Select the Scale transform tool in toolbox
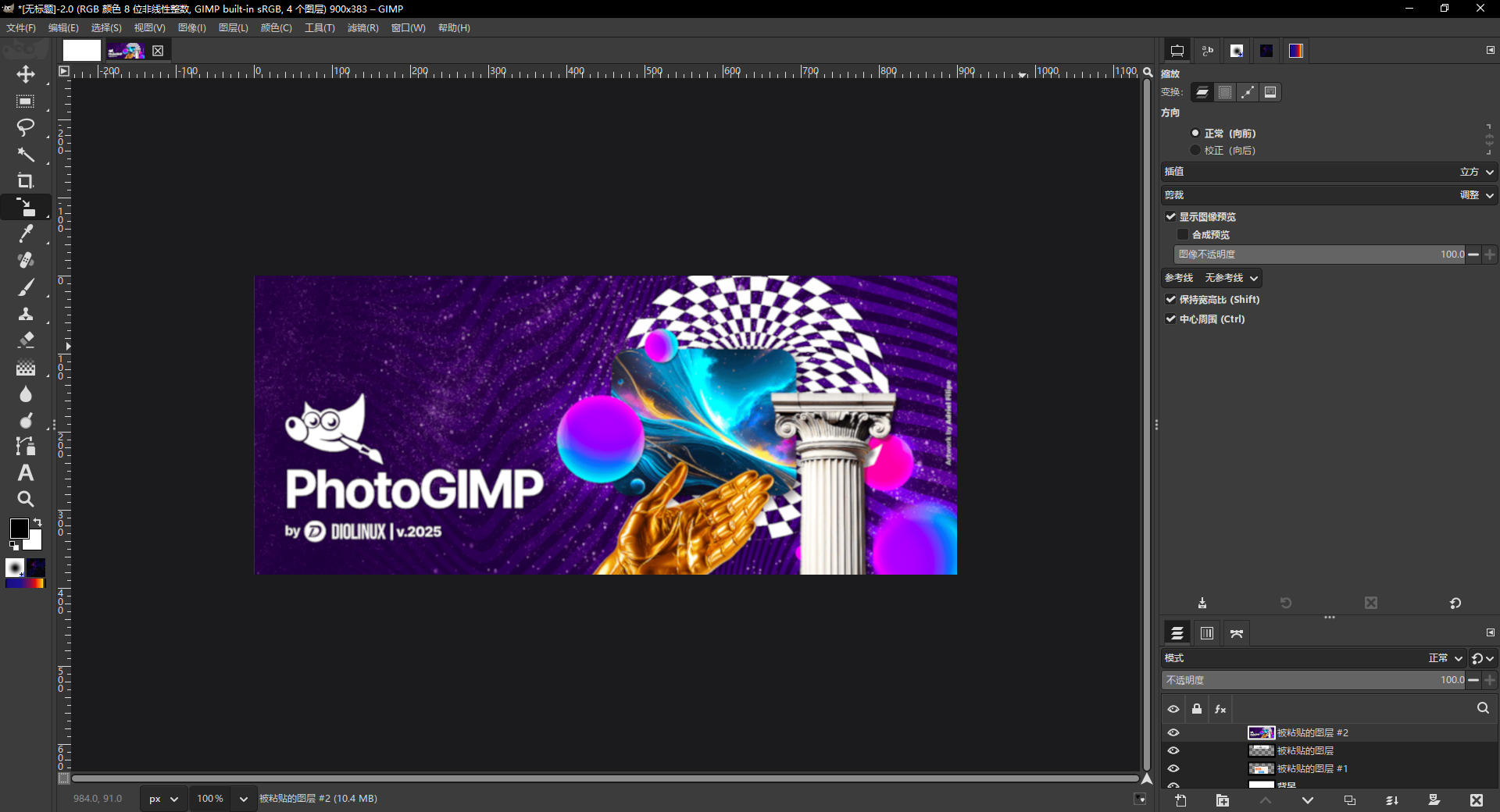The height and width of the screenshot is (812, 1500). coord(26,208)
